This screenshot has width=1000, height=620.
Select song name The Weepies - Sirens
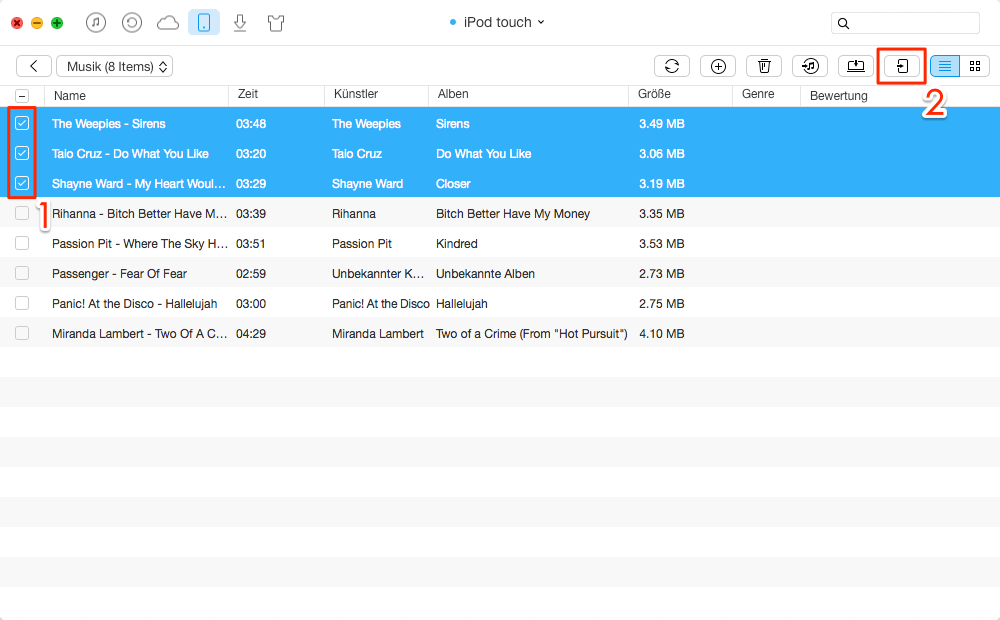(x=108, y=124)
